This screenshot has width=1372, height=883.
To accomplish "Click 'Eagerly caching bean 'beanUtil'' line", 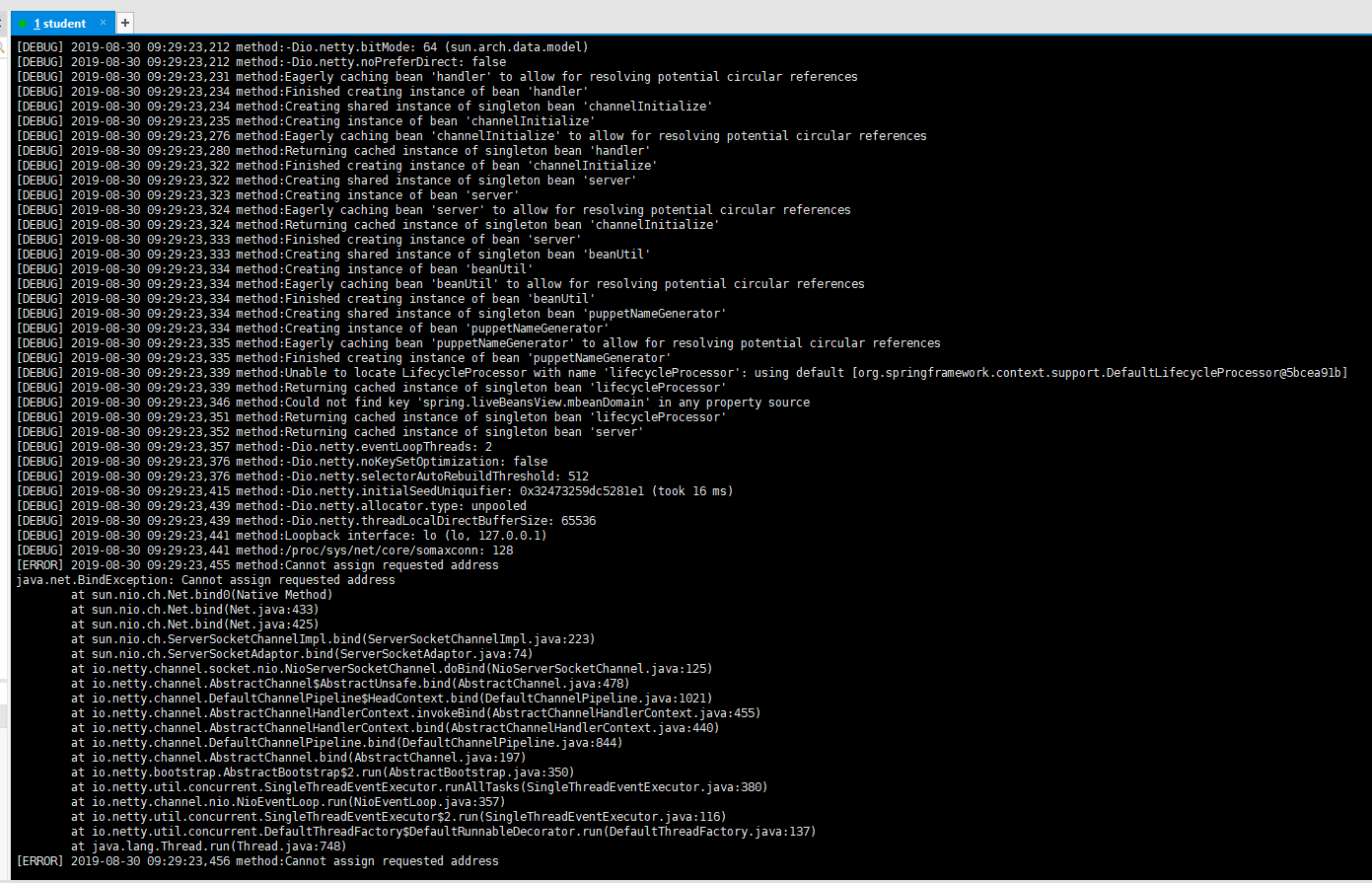I will pos(441,284).
